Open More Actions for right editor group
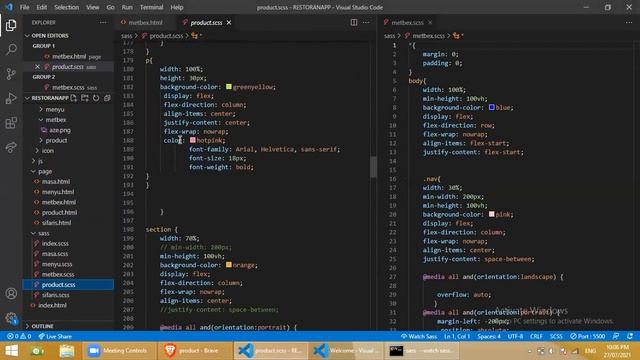Viewport: 640px width, 360px height. pyautogui.click(x=629, y=22)
